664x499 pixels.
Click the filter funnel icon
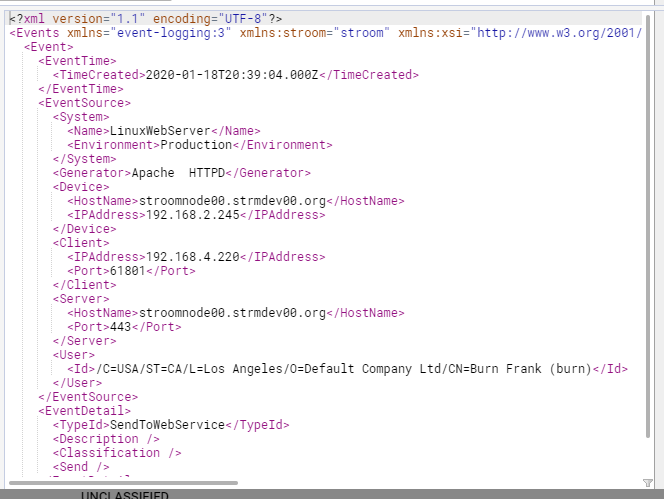click(x=647, y=482)
